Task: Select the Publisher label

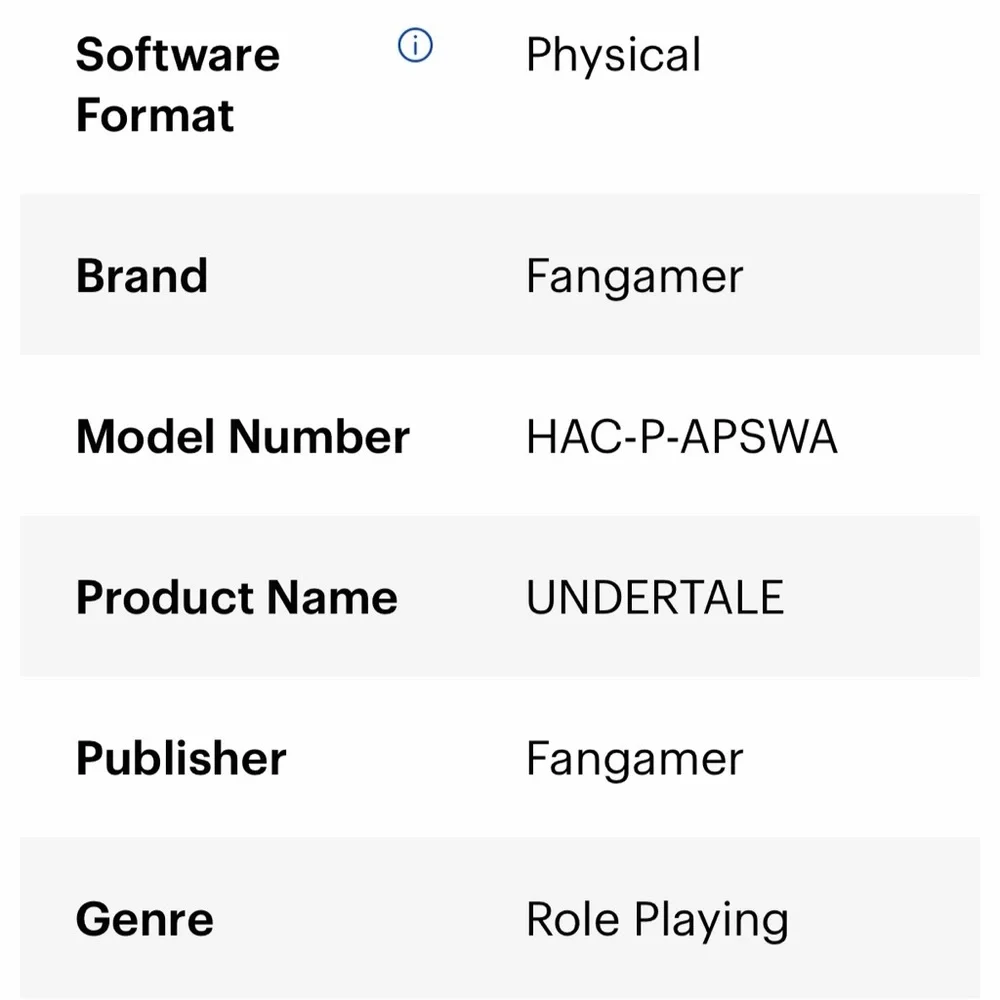Action: [181, 758]
